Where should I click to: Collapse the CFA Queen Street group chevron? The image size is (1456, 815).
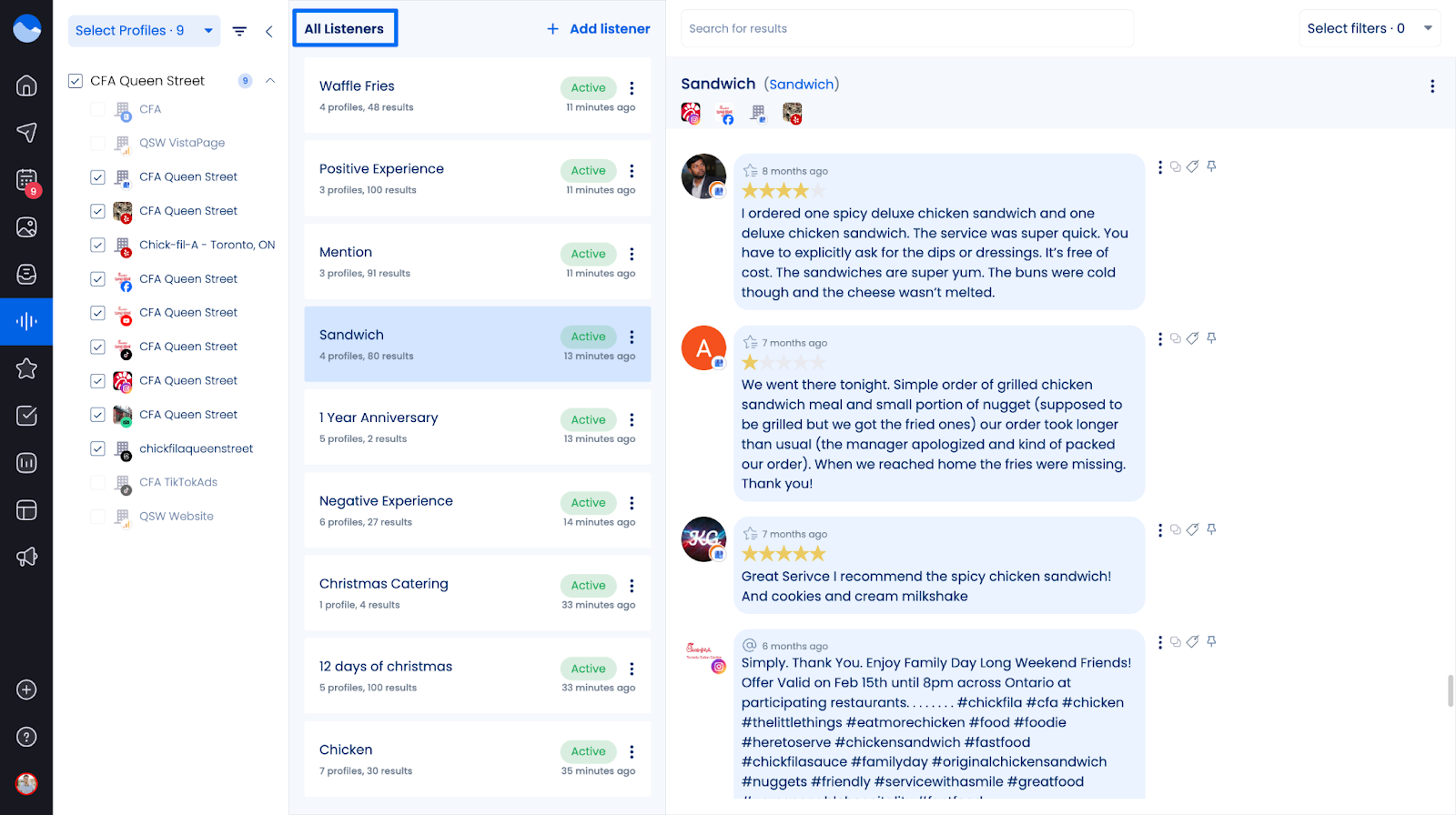coord(270,81)
